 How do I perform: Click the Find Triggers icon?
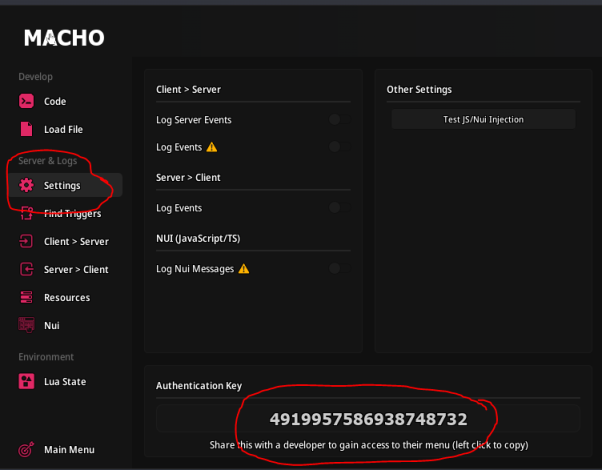pyautogui.click(x=26, y=213)
